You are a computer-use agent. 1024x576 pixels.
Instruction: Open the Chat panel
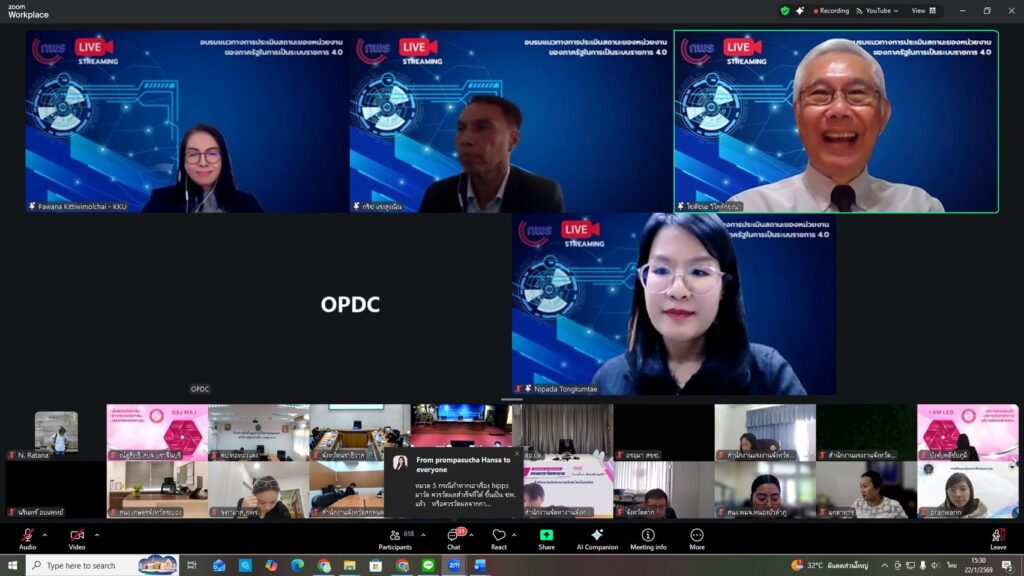click(x=453, y=538)
